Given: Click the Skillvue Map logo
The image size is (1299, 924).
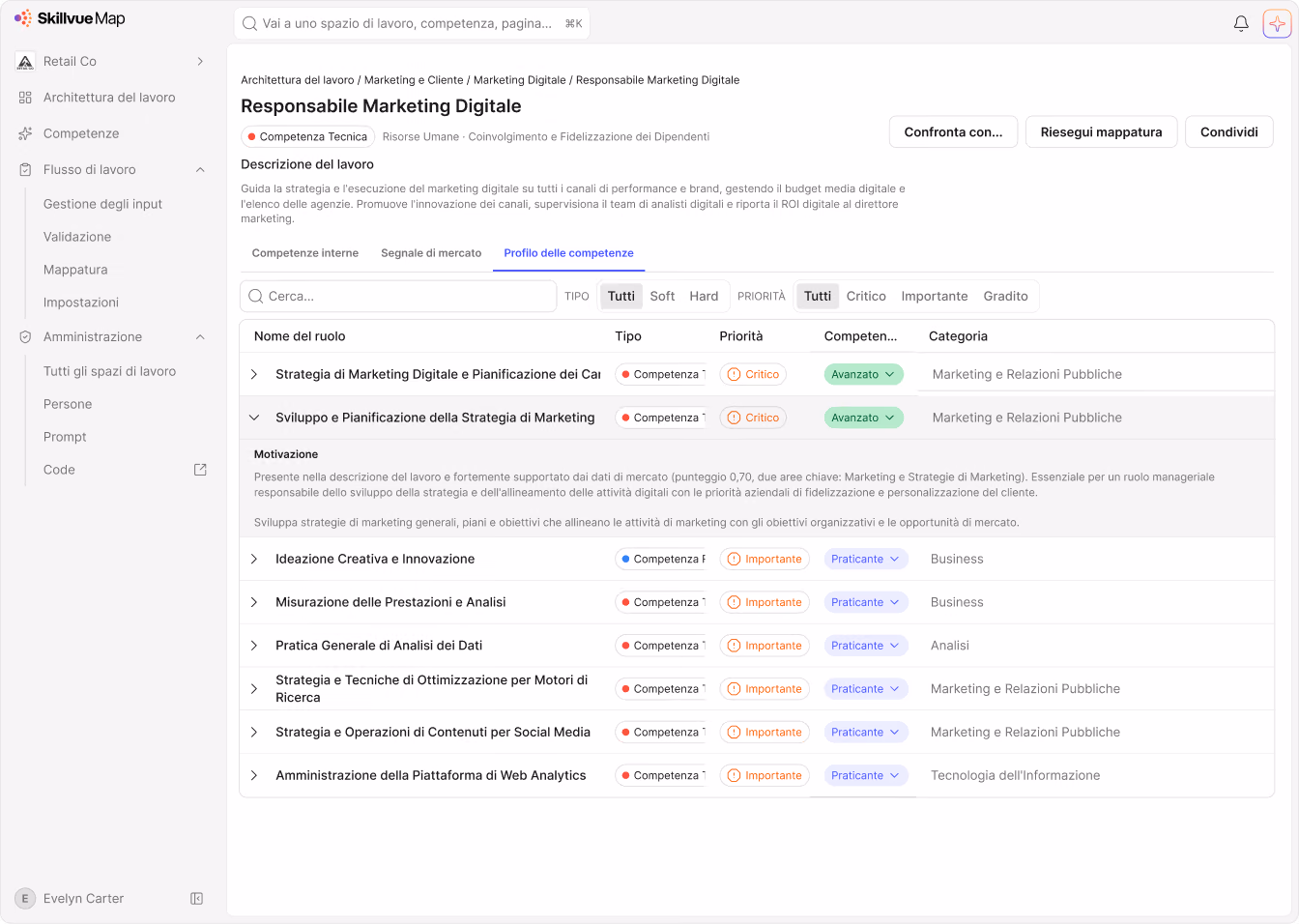Looking at the screenshot, I should [70, 18].
